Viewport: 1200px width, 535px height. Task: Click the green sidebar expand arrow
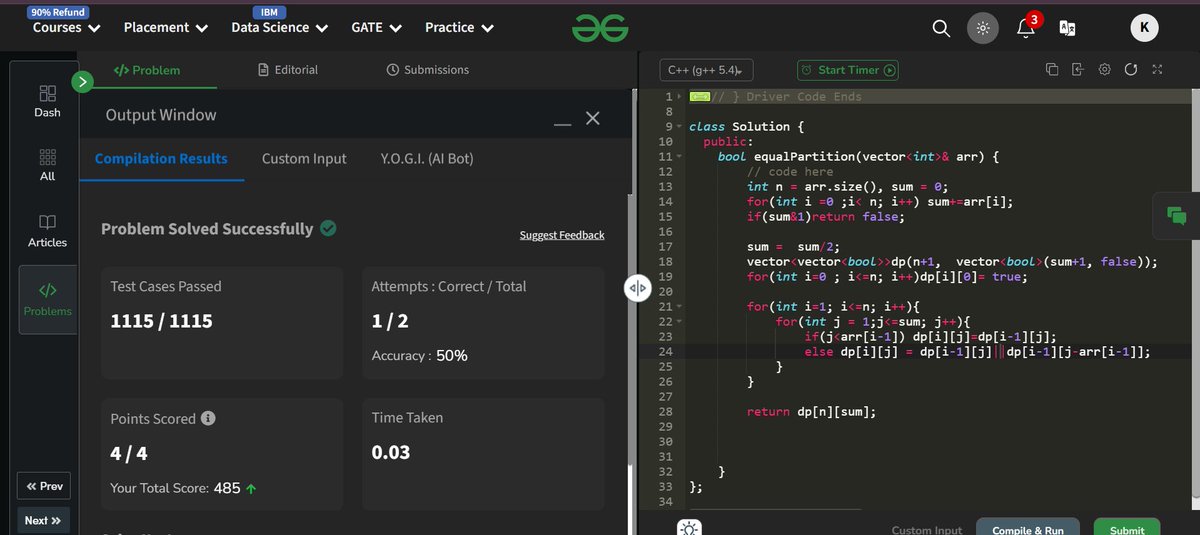point(83,82)
